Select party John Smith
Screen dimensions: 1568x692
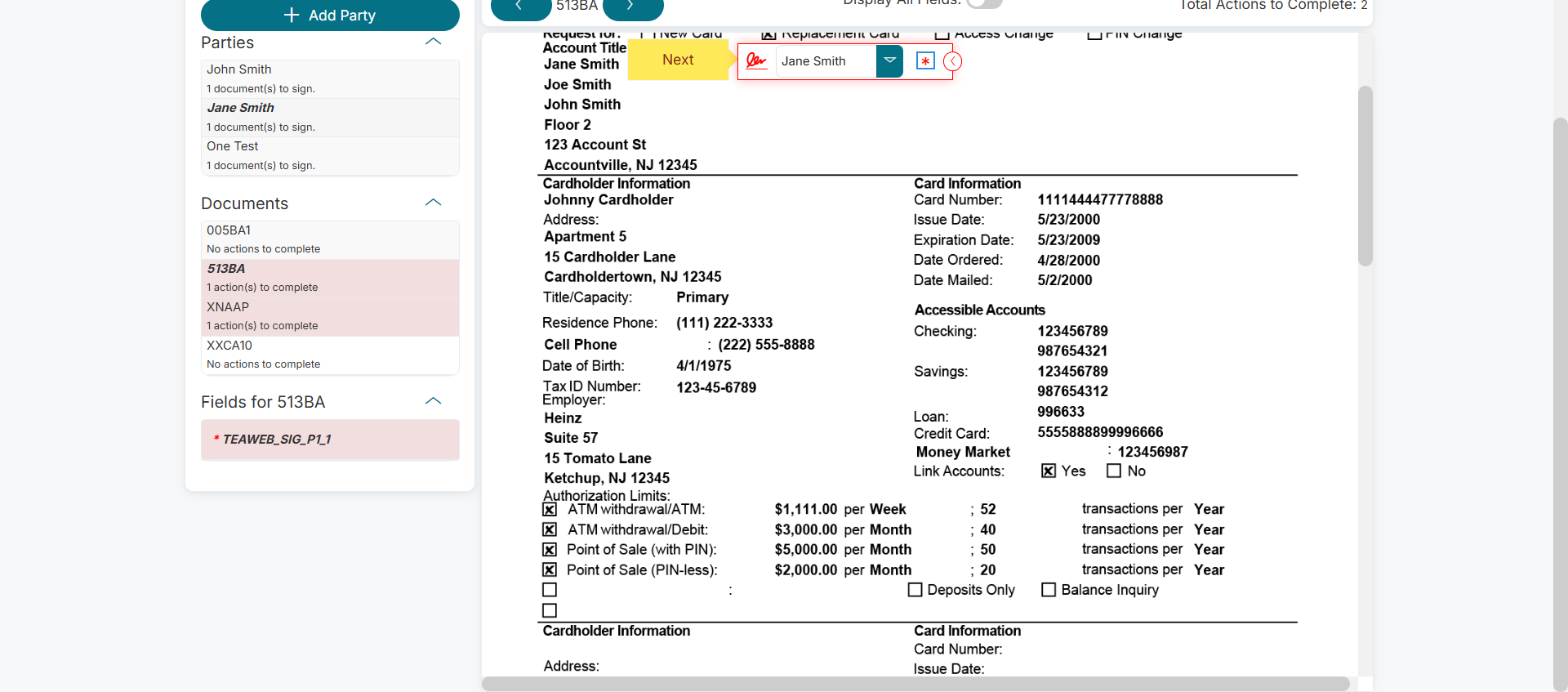(330, 78)
